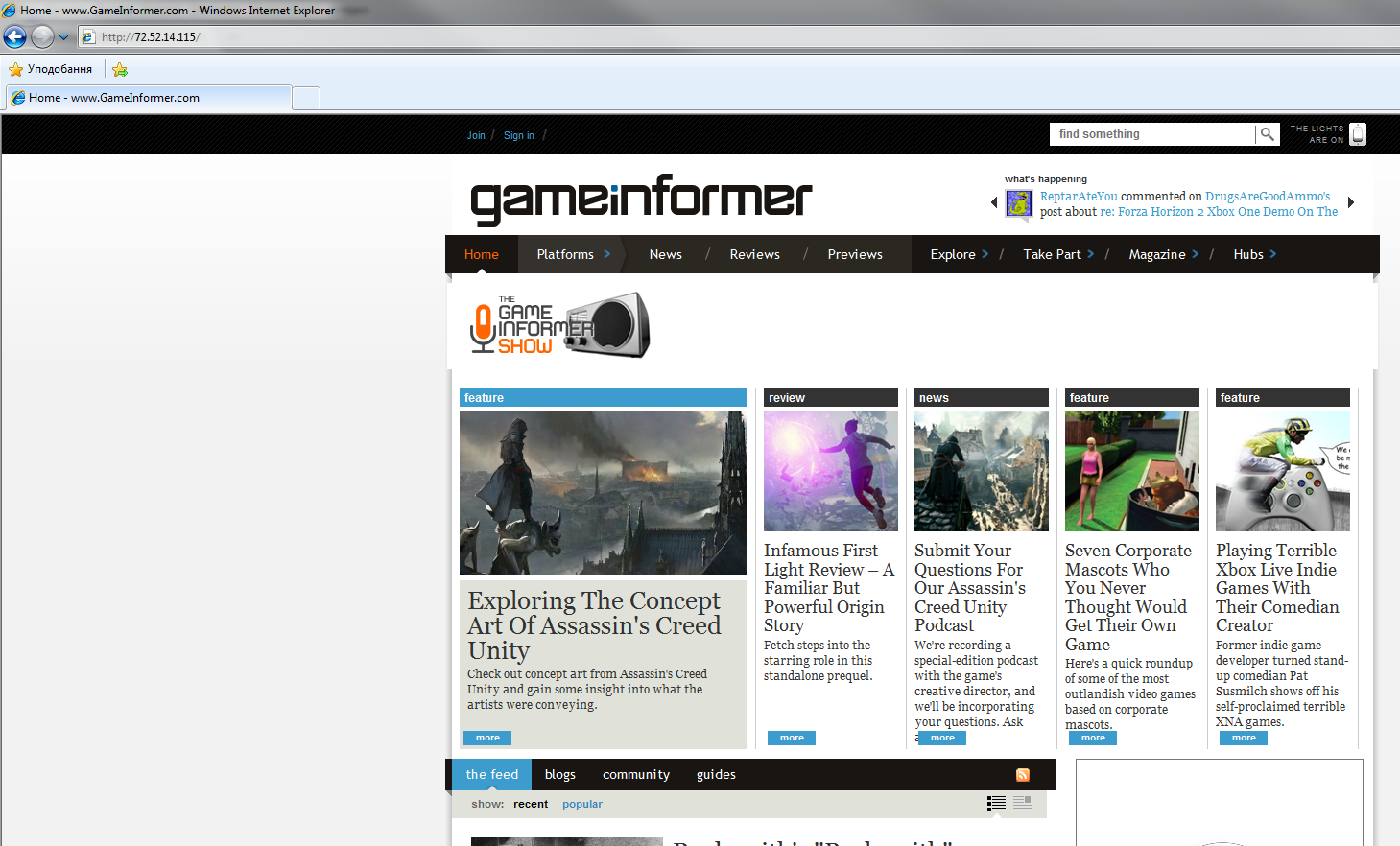Open the Previews menu item
Viewport: 1400px width, 846px height.
click(x=855, y=254)
